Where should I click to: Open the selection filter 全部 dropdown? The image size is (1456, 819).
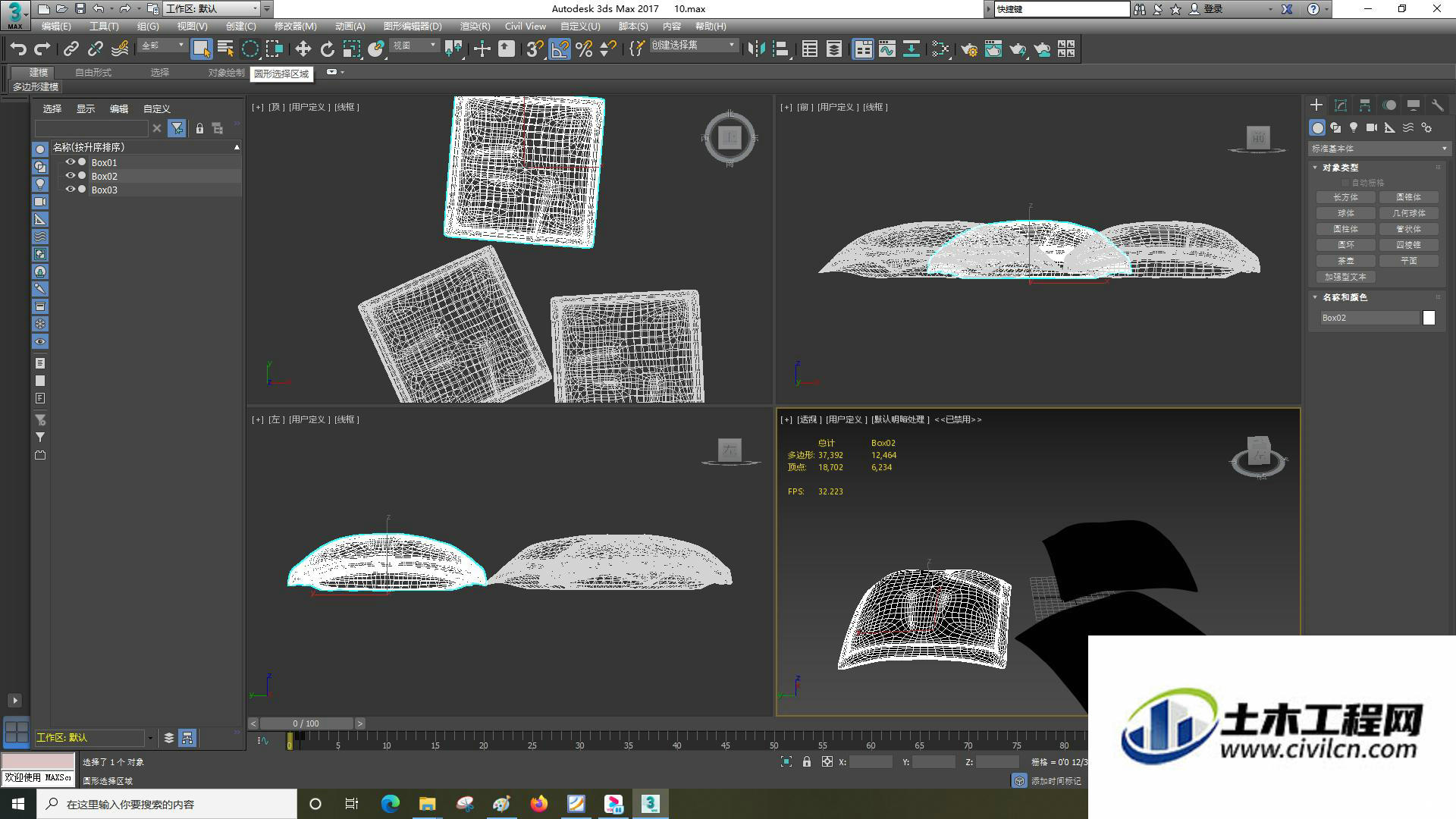click(162, 45)
